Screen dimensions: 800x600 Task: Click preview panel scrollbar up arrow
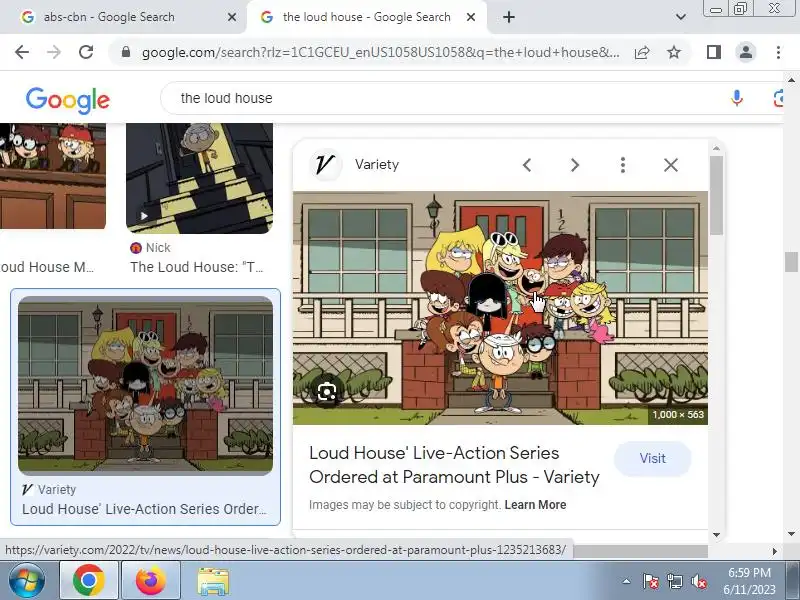[x=716, y=148]
